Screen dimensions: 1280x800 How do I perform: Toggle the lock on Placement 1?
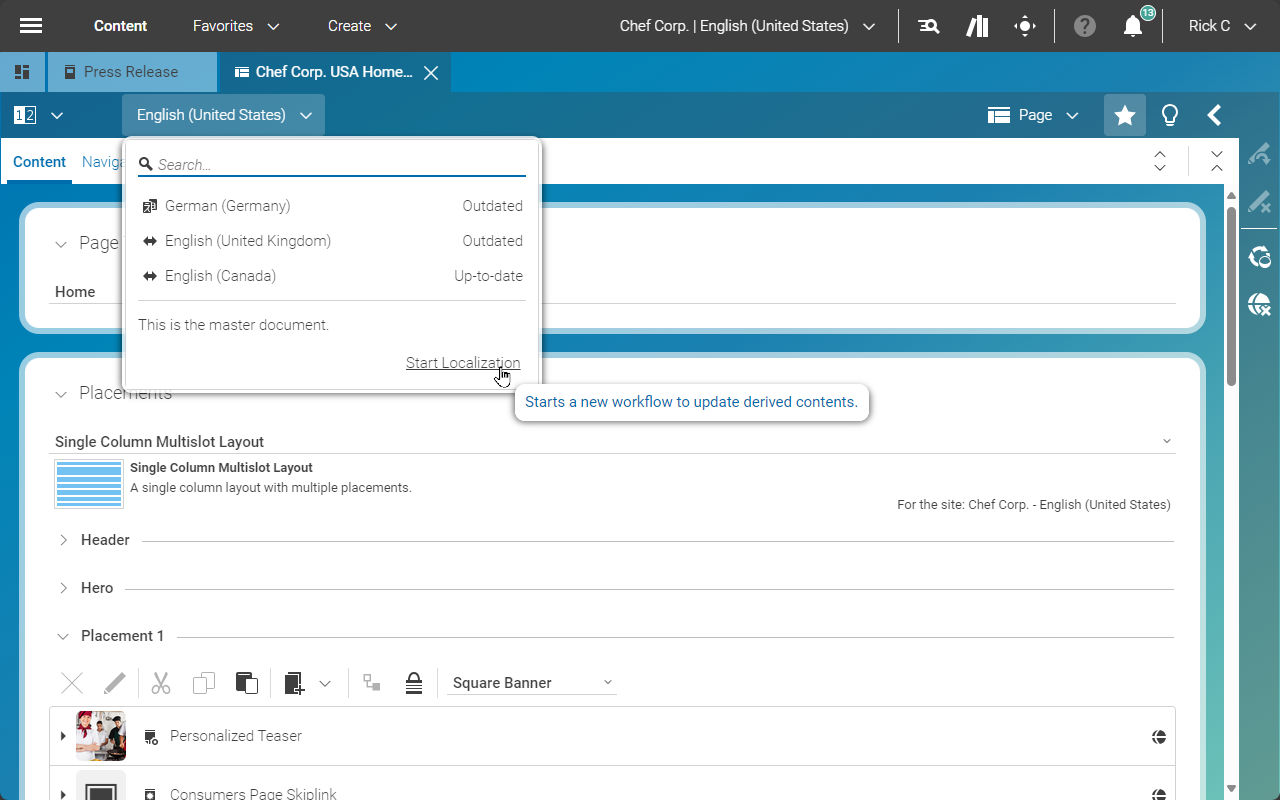(414, 683)
